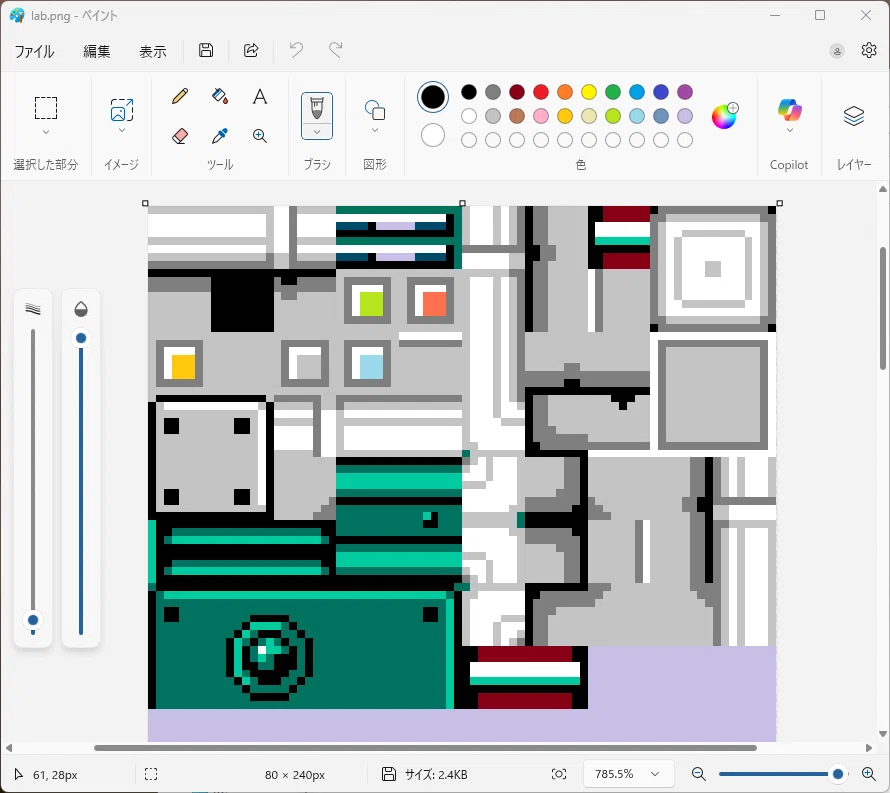Click the Shapes button

click(x=375, y=110)
